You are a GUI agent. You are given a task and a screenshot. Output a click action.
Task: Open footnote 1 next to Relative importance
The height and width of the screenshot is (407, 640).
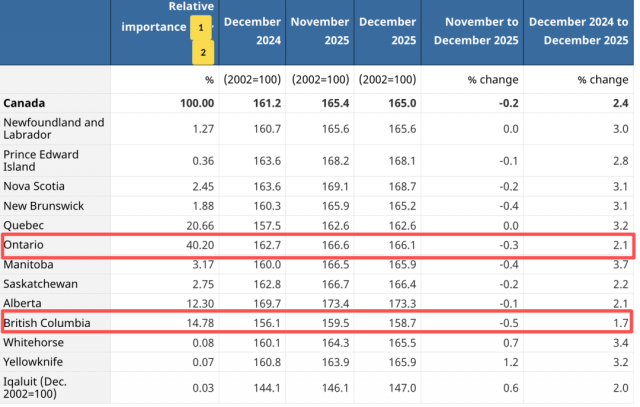click(x=201, y=28)
